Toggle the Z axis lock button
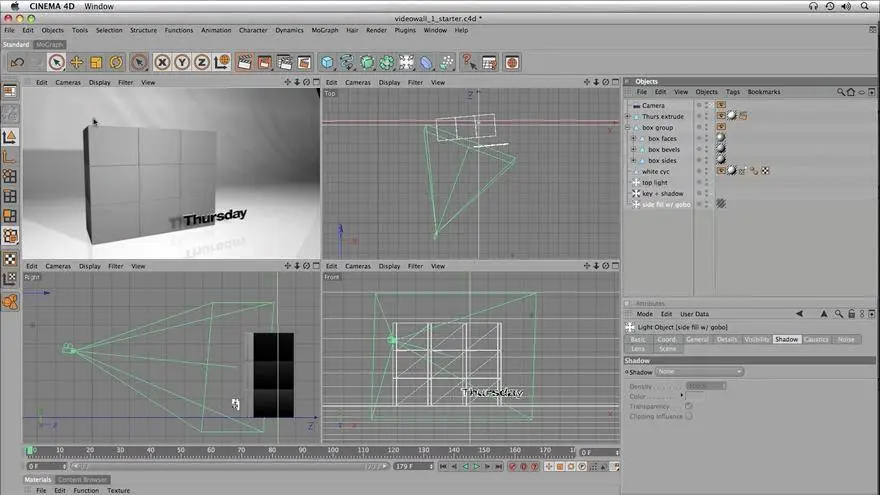 tap(202, 62)
